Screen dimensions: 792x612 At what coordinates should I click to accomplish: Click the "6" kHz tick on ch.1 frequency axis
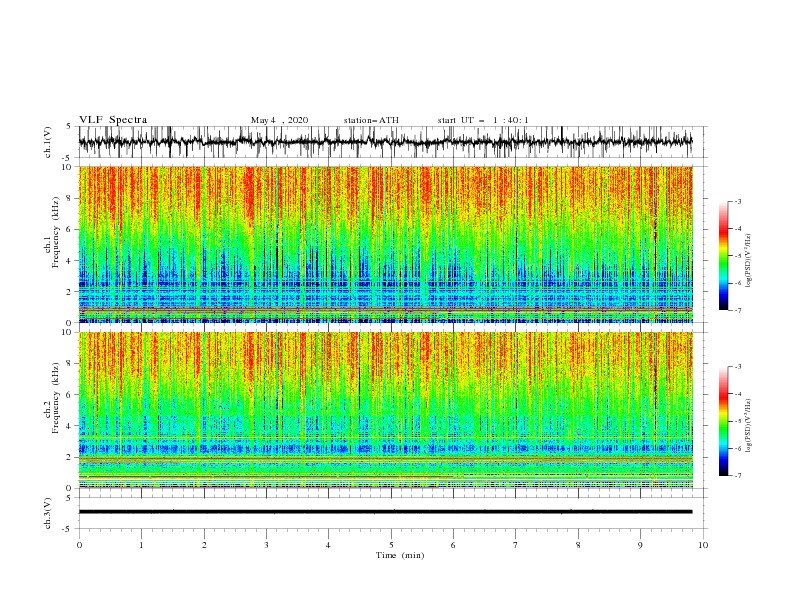69,230
